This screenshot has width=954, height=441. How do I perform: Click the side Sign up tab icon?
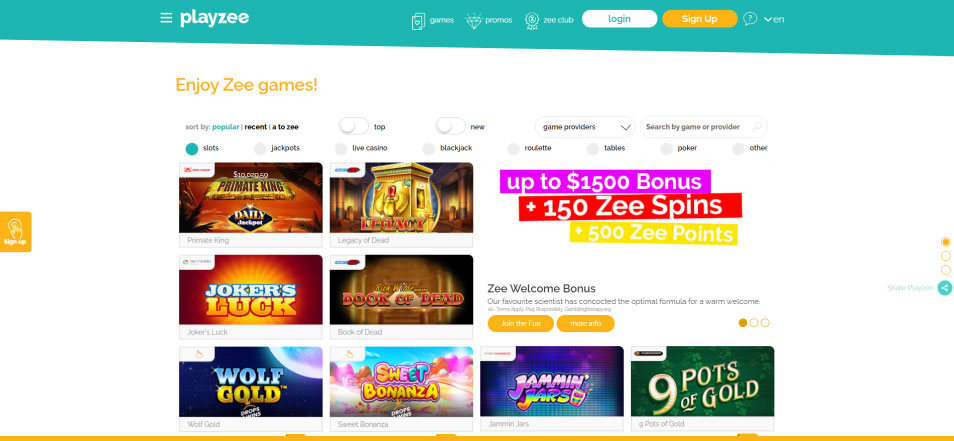click(x=15, y=232)
